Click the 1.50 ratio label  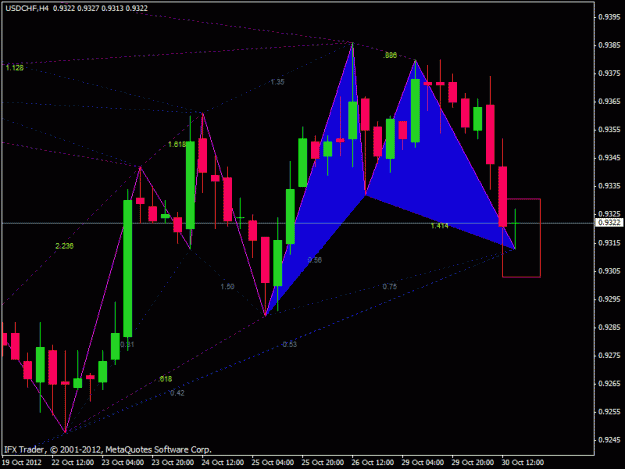(x=227, y=287)
